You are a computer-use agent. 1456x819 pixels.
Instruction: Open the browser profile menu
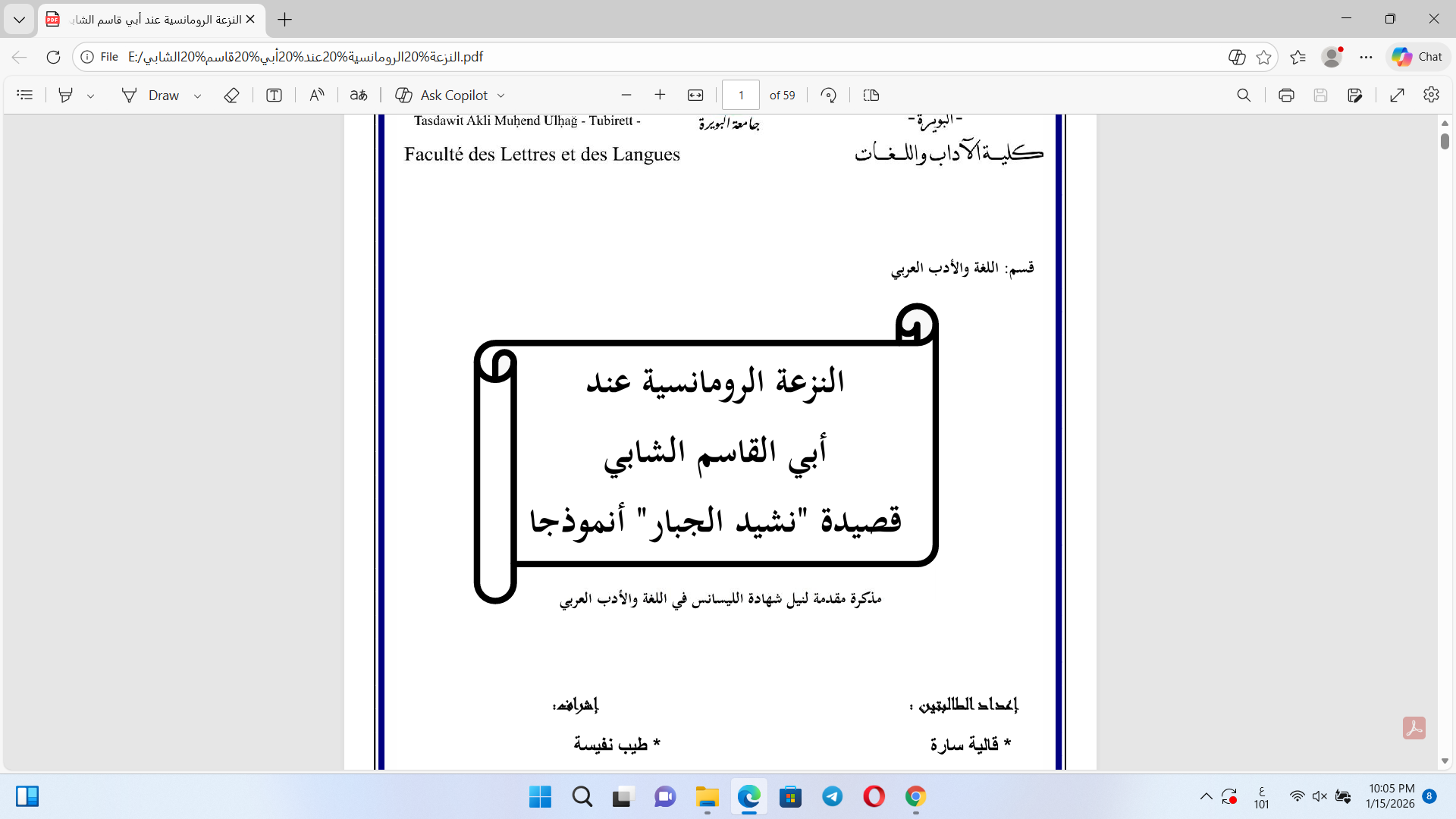point(1332,57)
